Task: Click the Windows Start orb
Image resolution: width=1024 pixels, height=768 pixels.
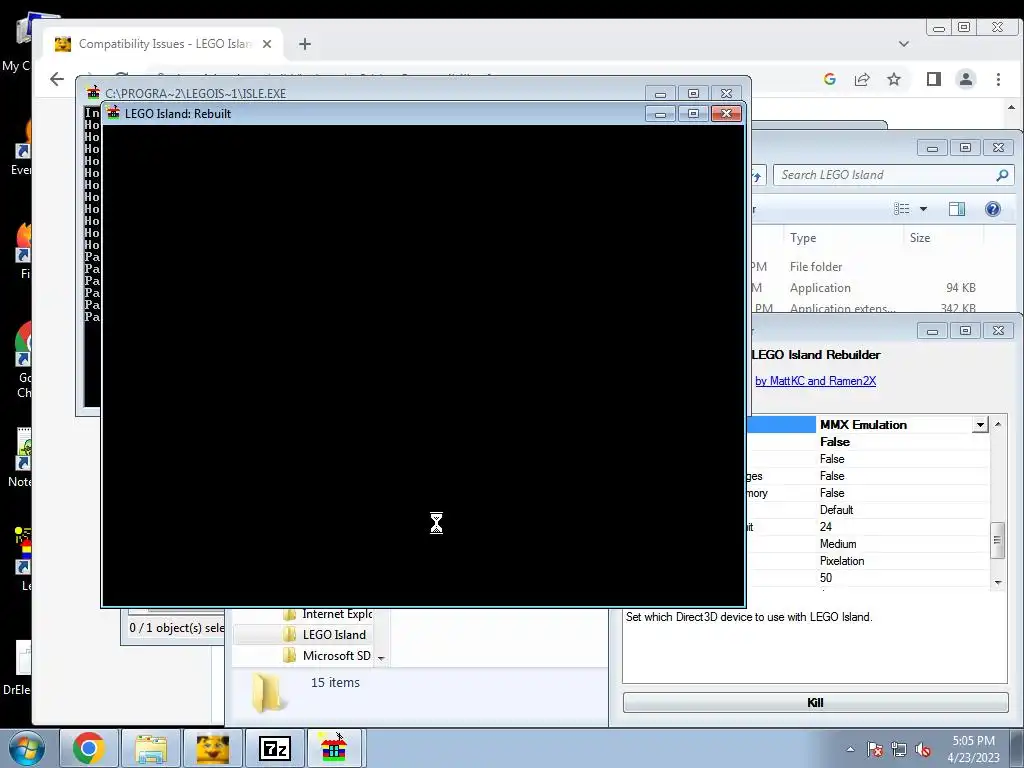Action: [x=26, y=748]
